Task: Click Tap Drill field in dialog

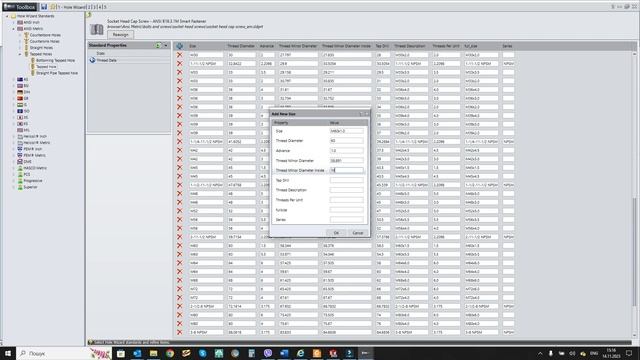Action: [x=346, y=180]
